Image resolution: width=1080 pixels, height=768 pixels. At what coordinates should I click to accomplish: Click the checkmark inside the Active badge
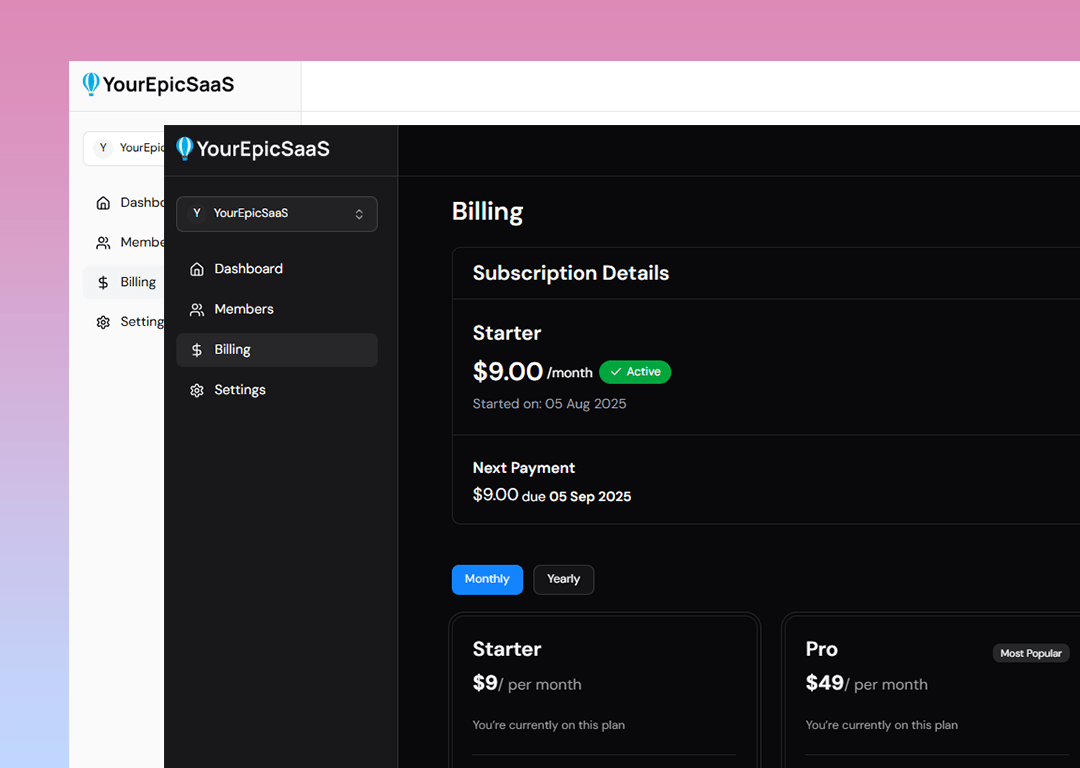pos(617,371)
